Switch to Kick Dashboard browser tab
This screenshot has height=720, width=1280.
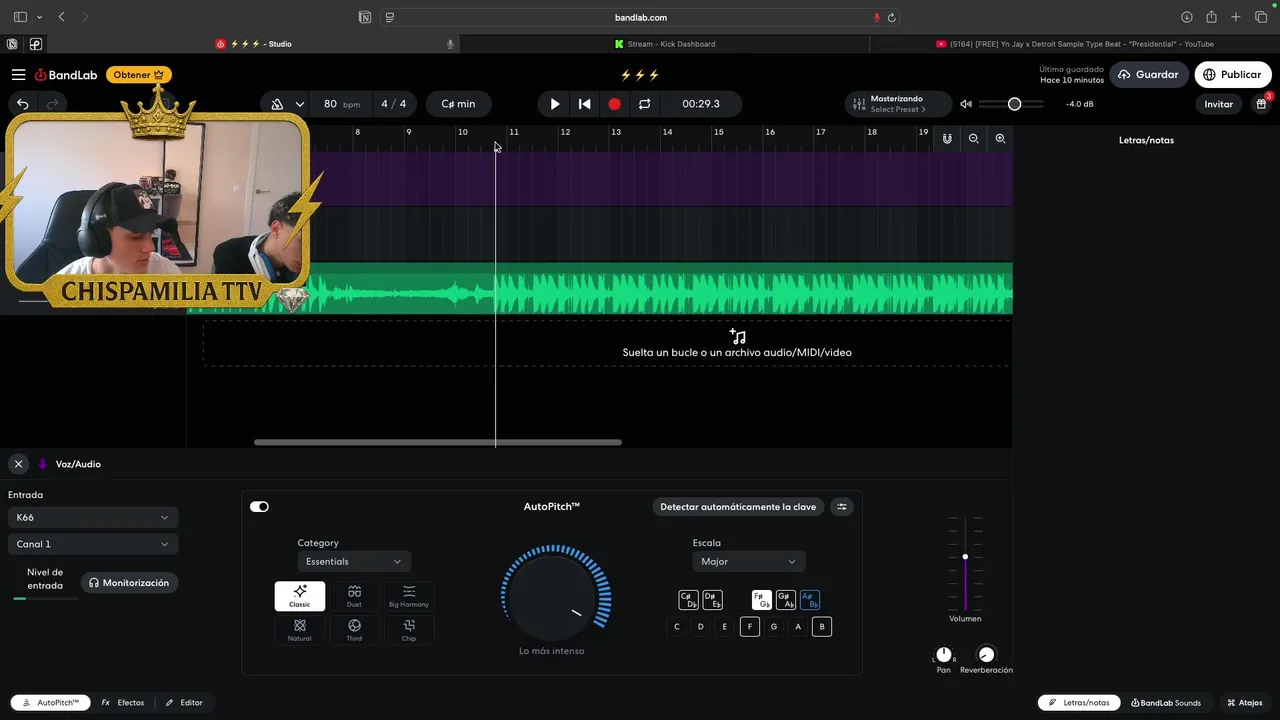pyautogui.click(x=665, y=44)
